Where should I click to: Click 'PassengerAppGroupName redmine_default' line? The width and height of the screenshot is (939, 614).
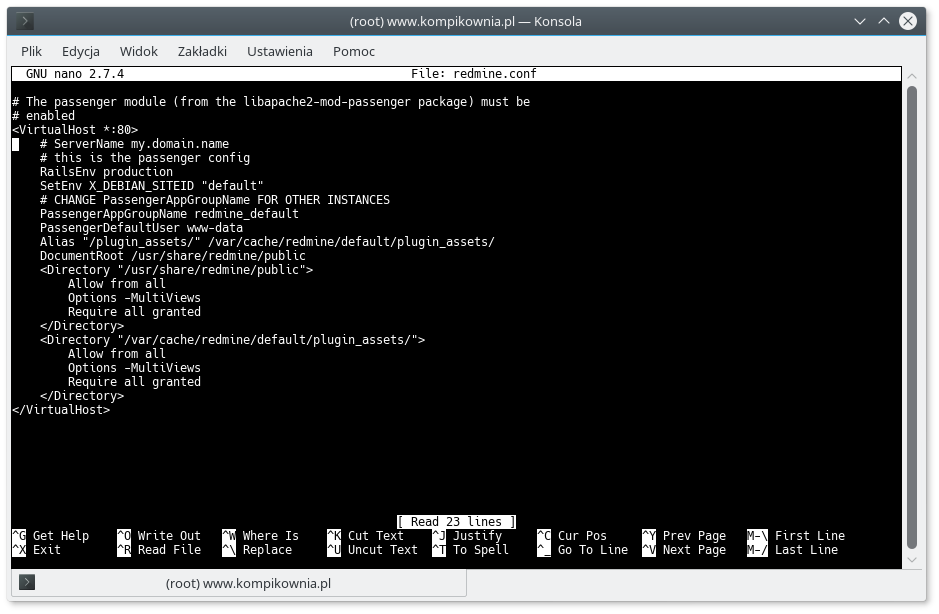pyautogui.click(x=169, y=214)
